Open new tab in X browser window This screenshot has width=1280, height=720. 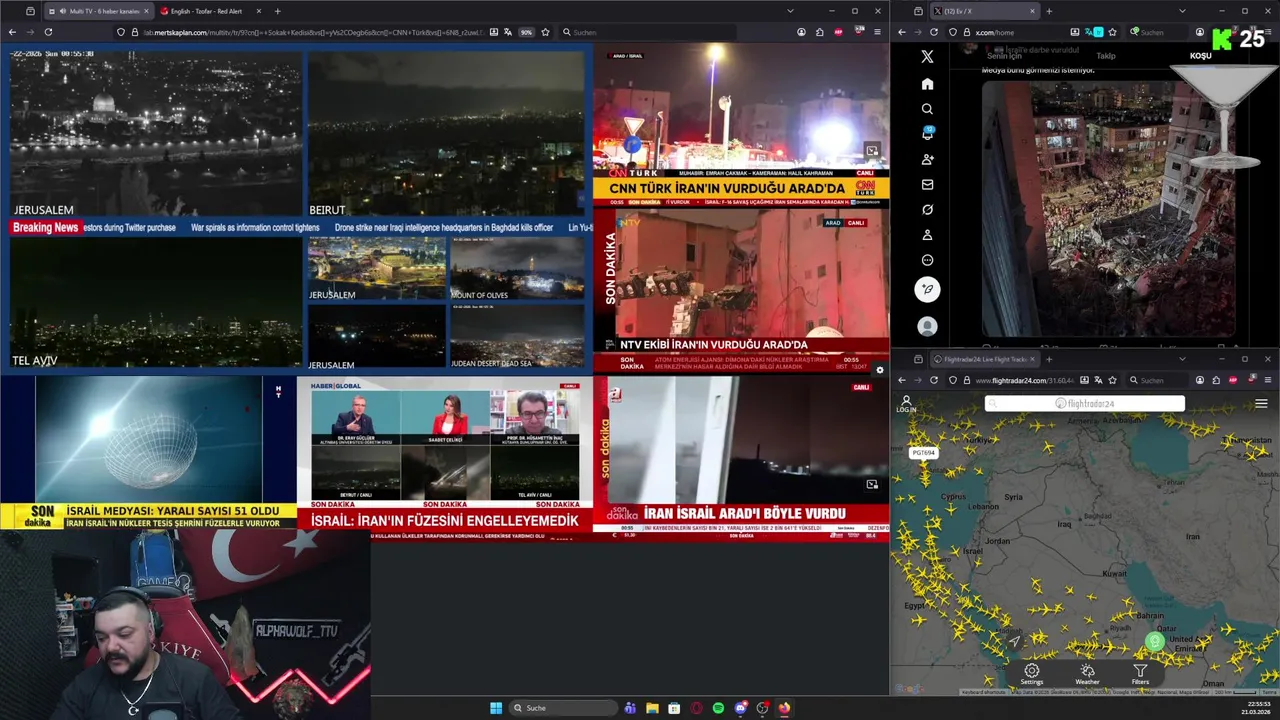point(1049,11)
